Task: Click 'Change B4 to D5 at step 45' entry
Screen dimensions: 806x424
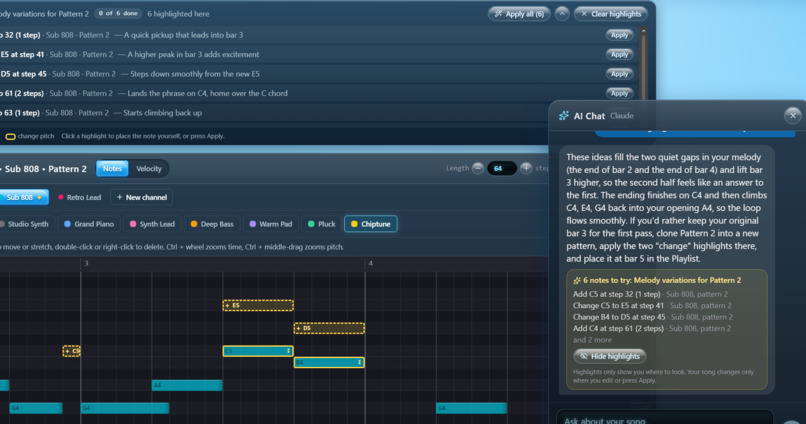Action: pos(653,317)
